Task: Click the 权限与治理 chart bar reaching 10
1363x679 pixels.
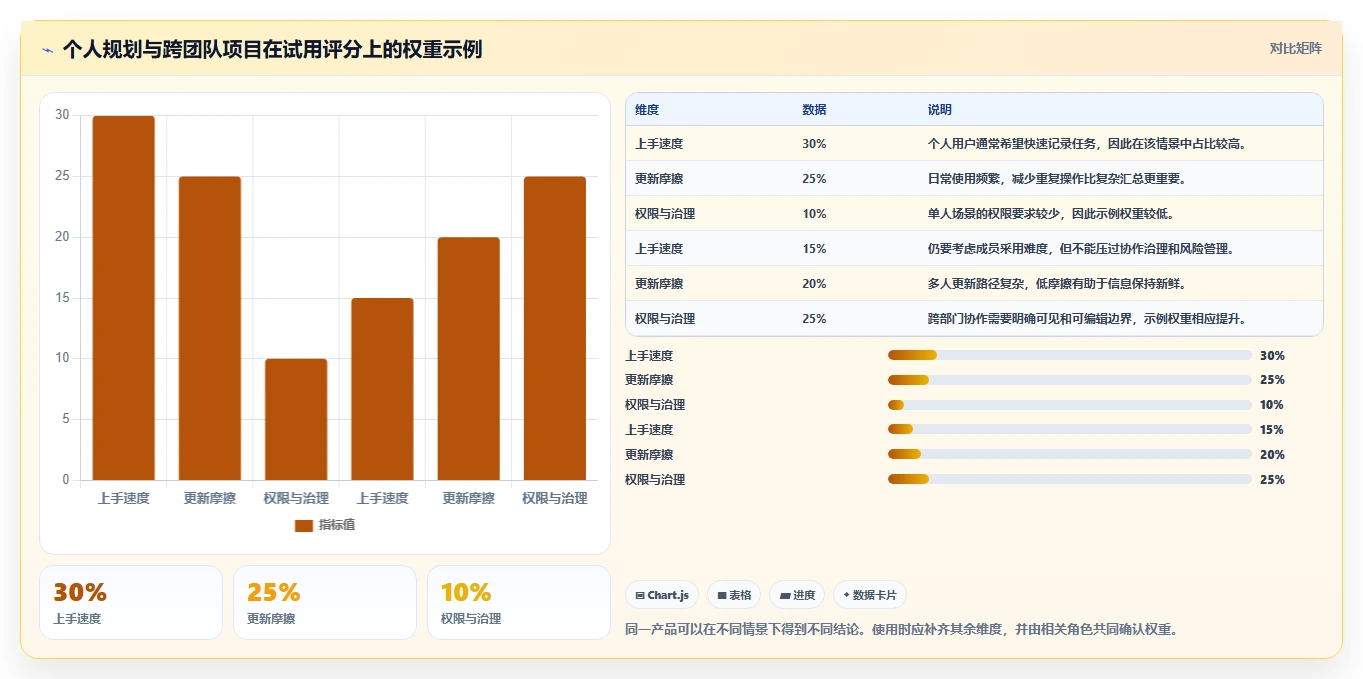Action: click(296, 419)
